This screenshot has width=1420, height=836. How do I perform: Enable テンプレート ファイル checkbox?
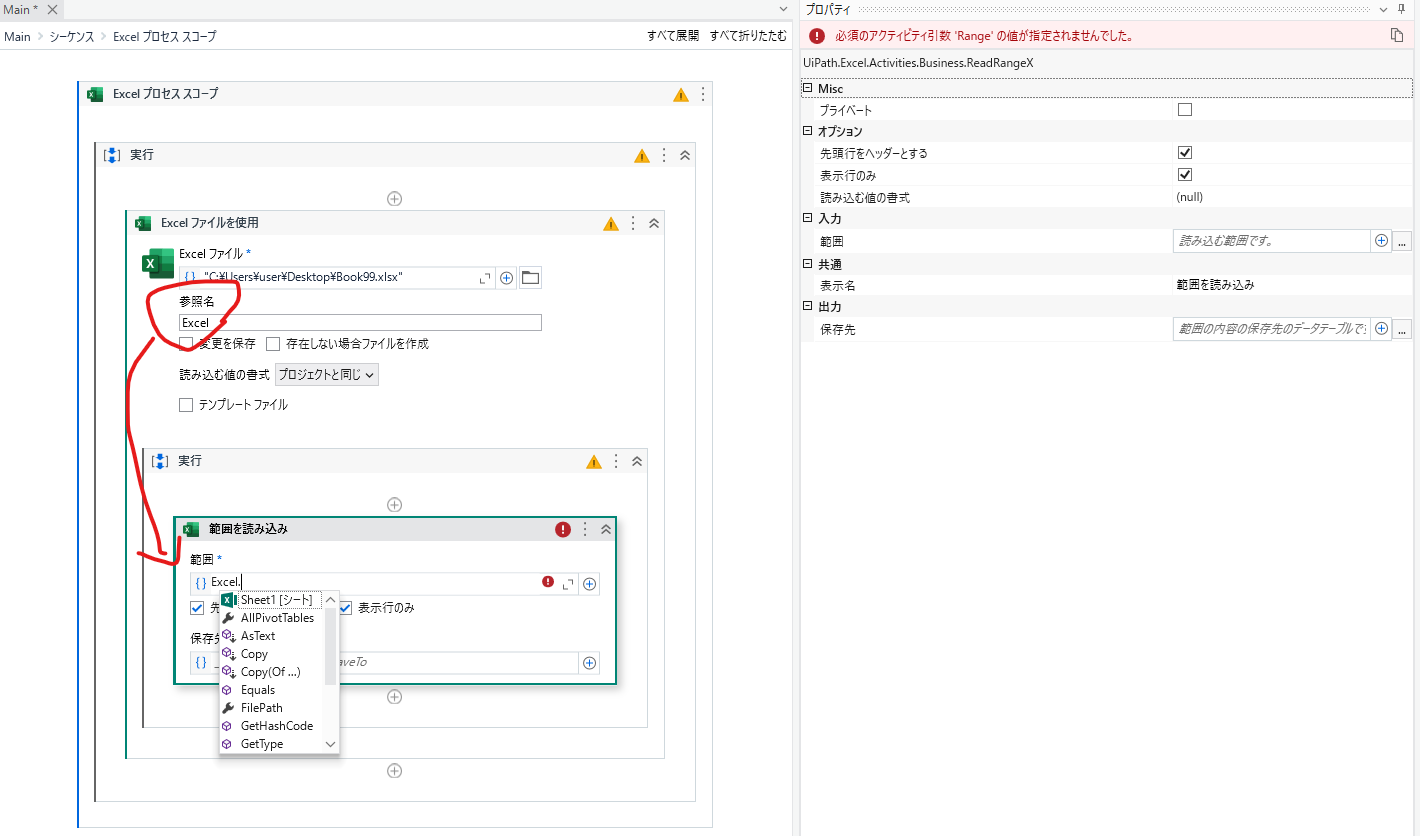pyautogui.click(x=186, y=405)
